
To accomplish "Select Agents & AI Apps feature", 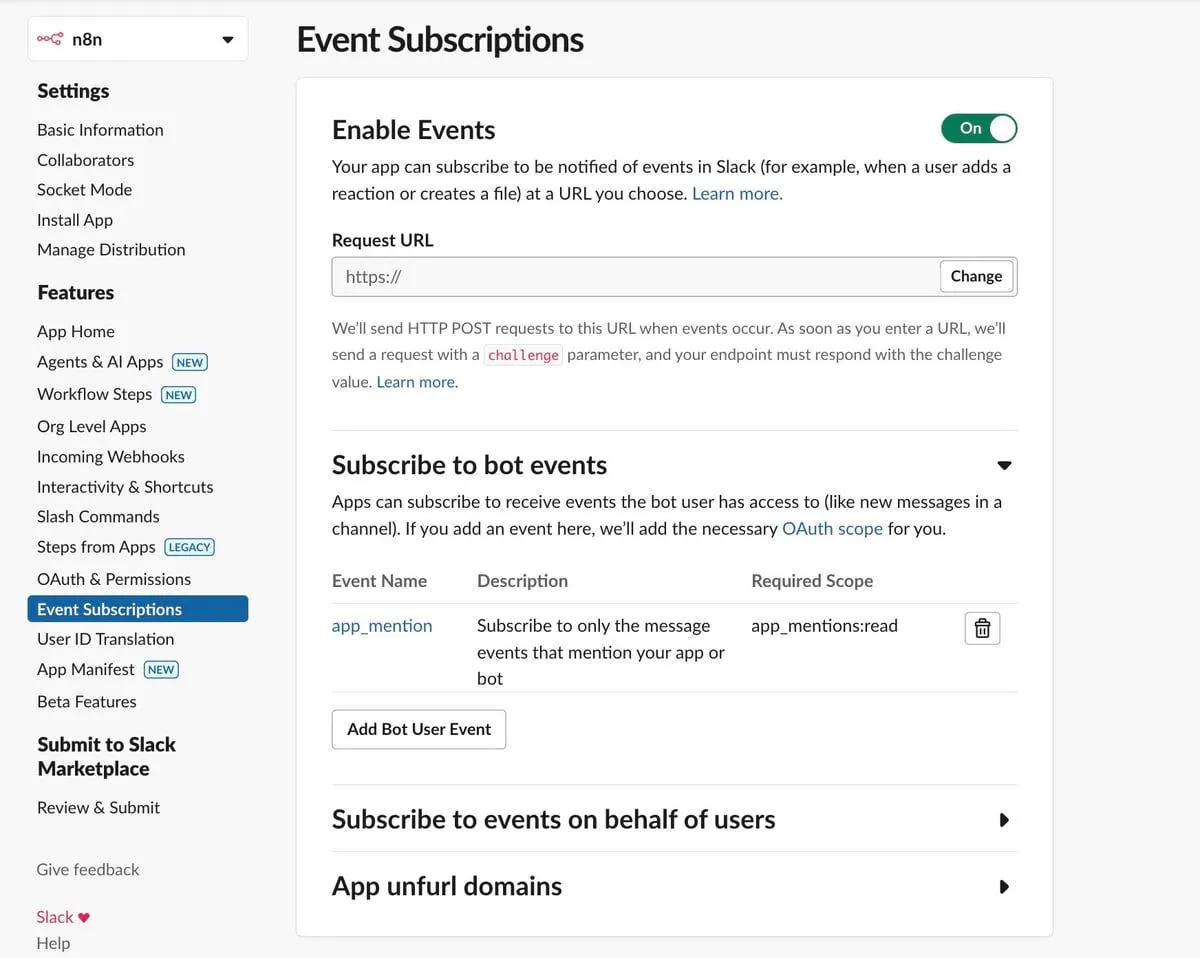I will tap(100, 362).
